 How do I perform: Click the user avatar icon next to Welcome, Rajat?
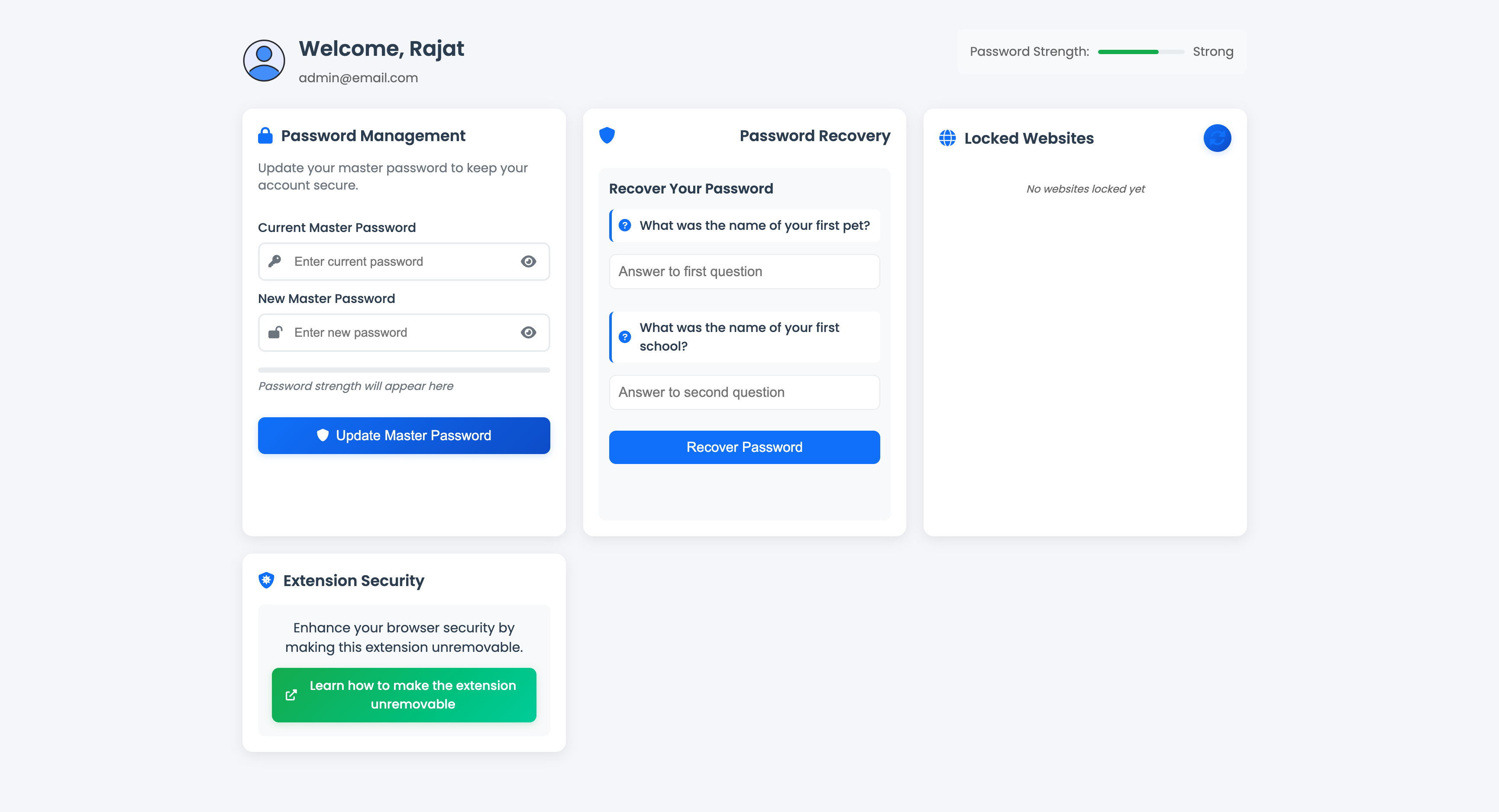[x=264, y=60]
